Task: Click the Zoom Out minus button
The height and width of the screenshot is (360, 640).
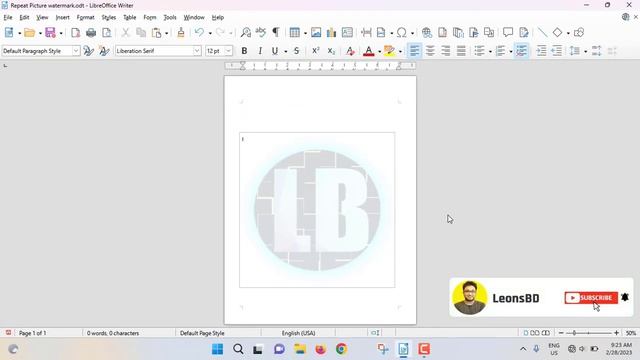Action: pos(561,333)
